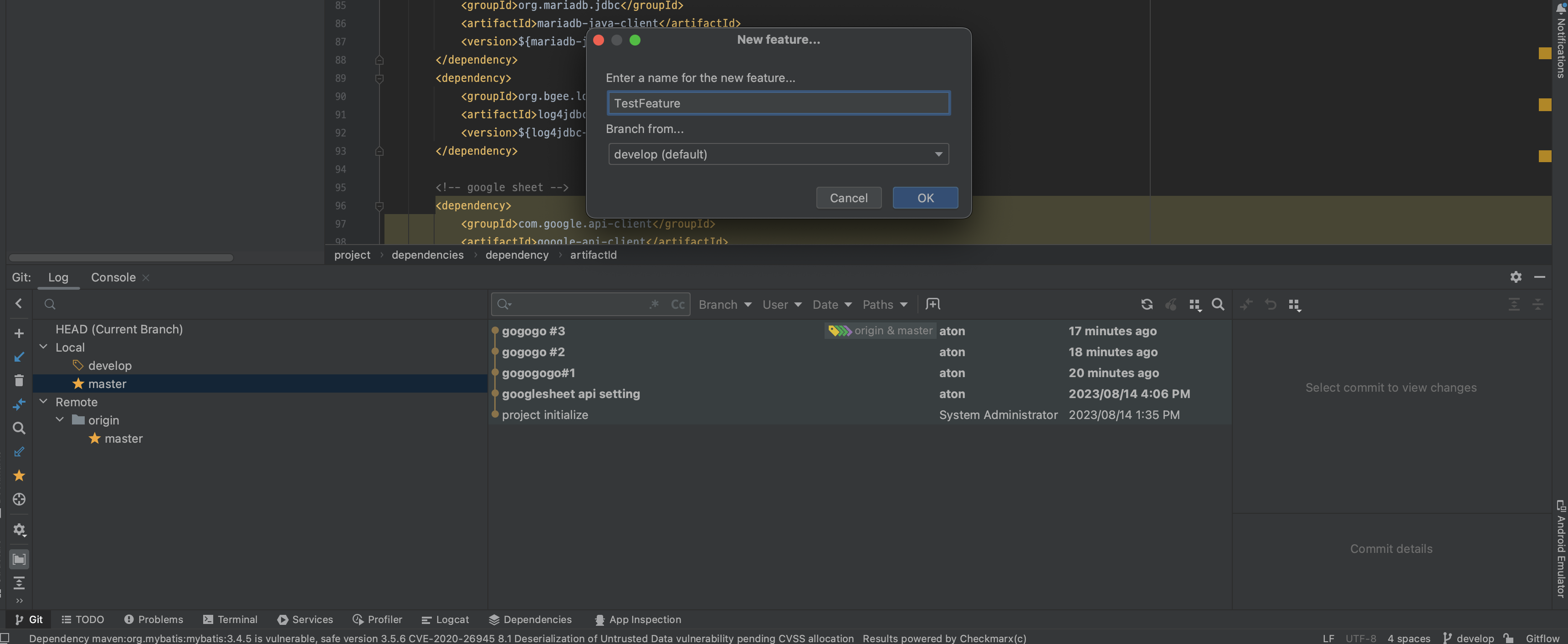Click the favorite star icon in left toolbar

[19, 475]
